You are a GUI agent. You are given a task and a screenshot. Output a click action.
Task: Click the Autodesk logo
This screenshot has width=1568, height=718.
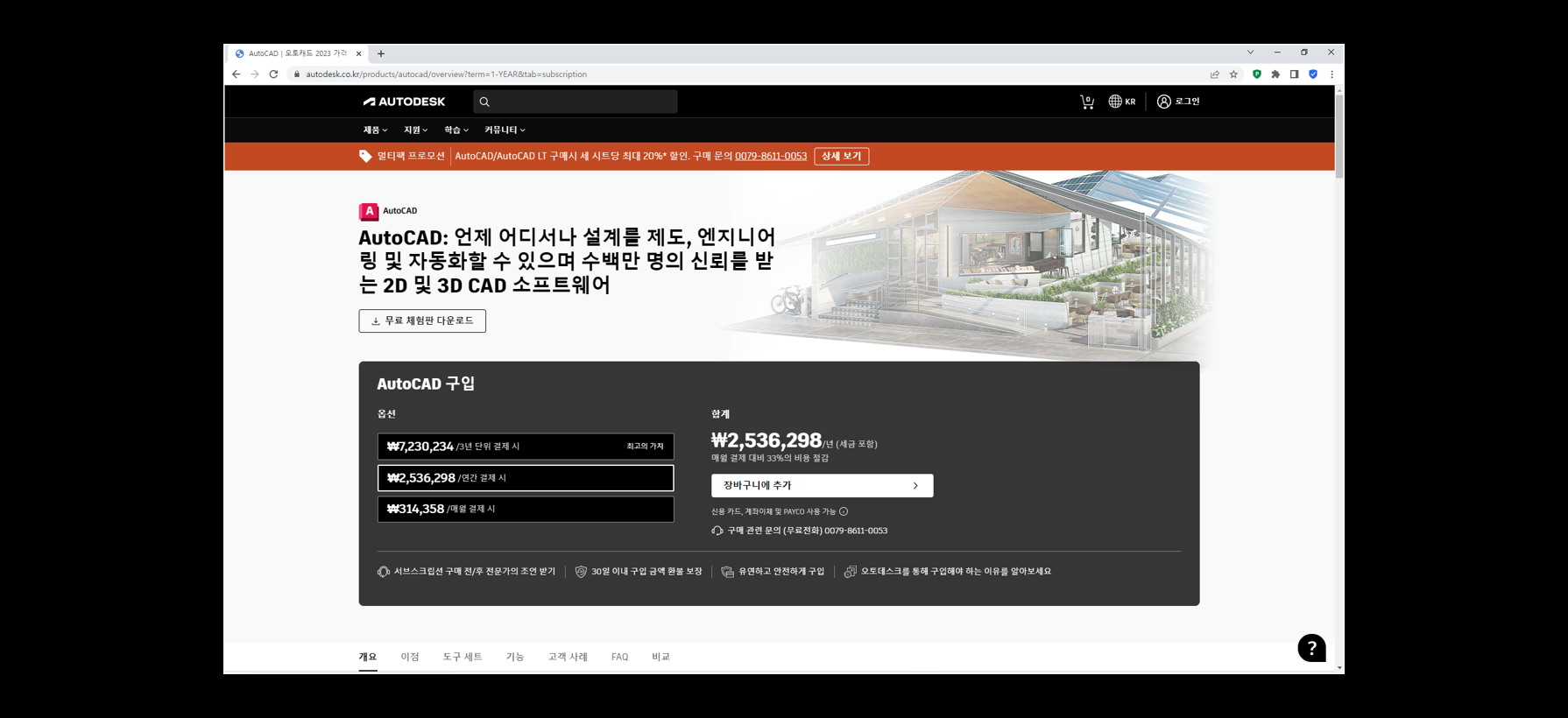[x=404, y=102]
